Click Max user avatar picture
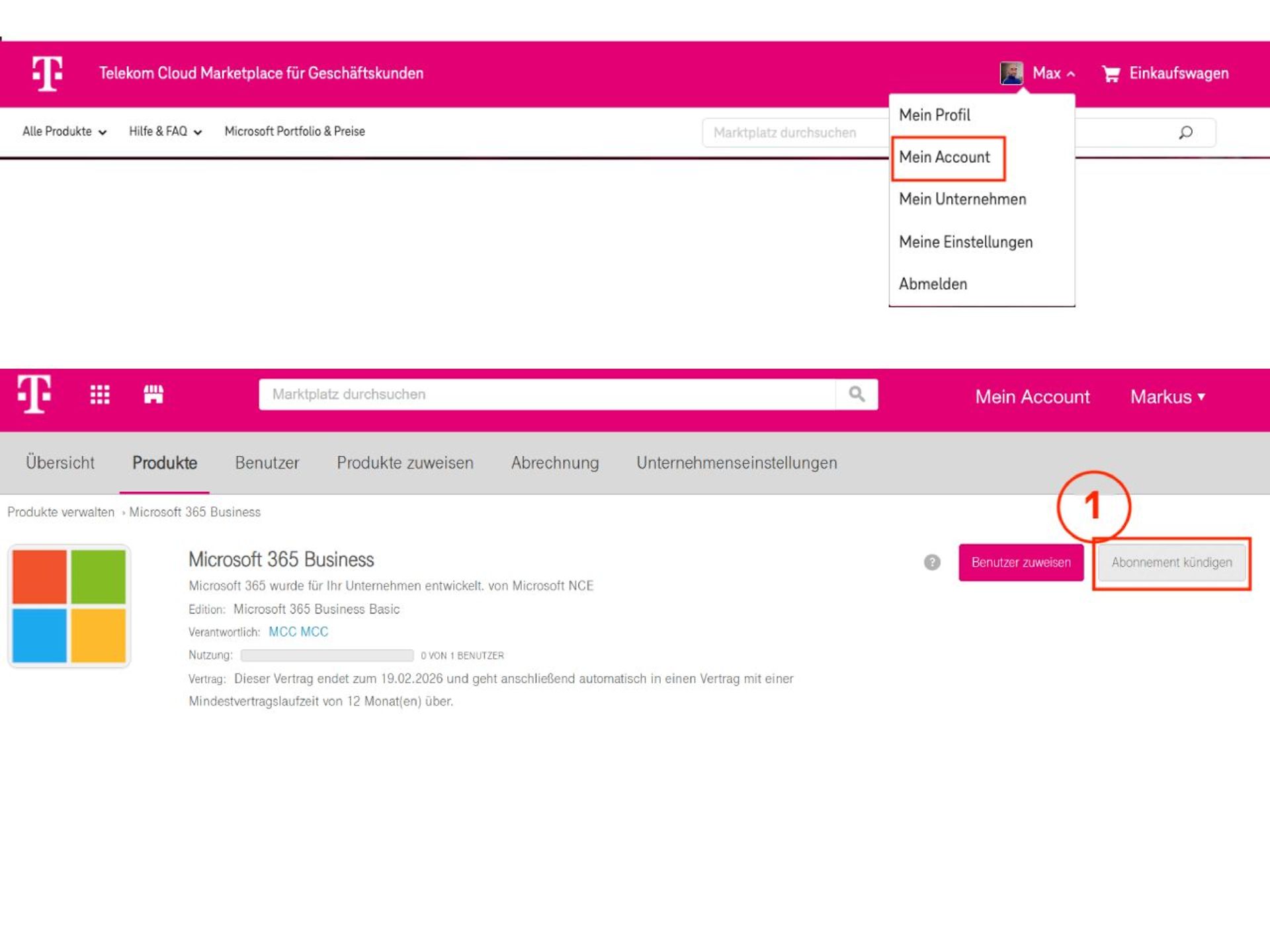Screen dimensions: 1270x952 click(x=1011, y=73)
